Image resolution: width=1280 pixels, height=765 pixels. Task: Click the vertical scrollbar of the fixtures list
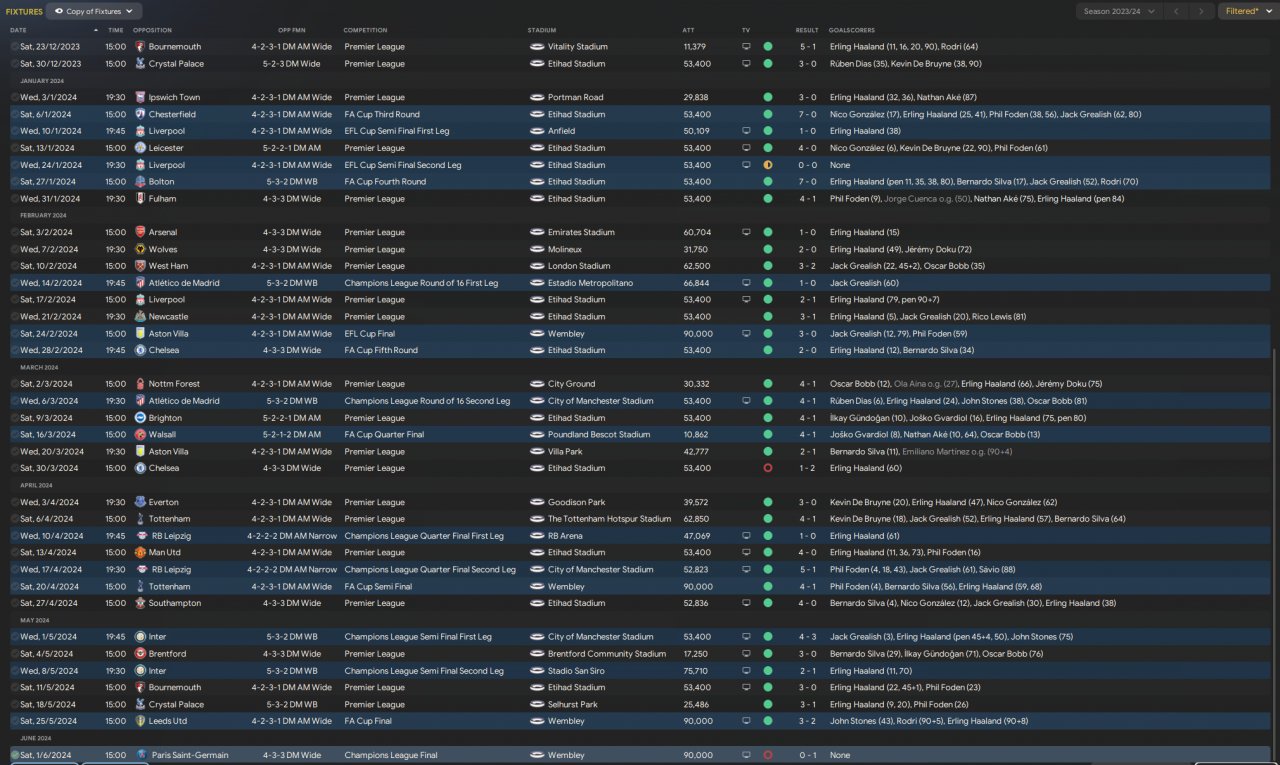click(1273, 555)
